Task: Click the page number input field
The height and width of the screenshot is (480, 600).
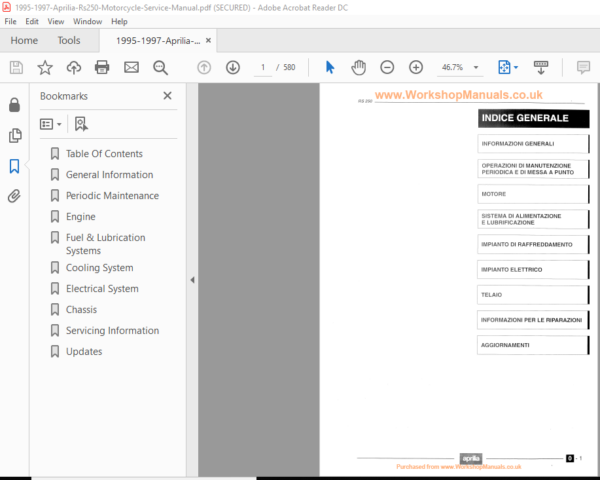Action: click(263, 68)
